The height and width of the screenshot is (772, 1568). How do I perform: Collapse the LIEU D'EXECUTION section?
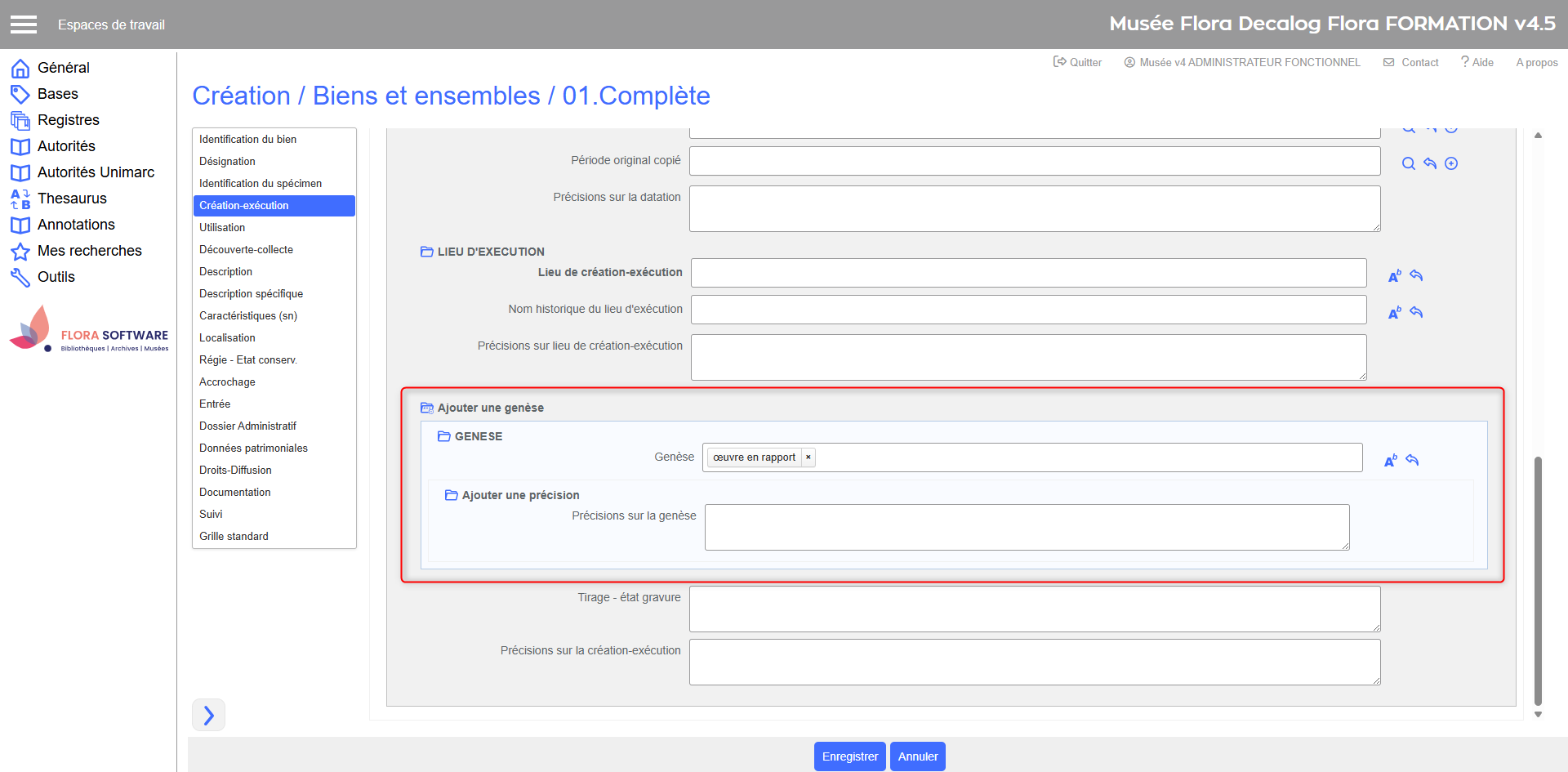coord(427,252)
